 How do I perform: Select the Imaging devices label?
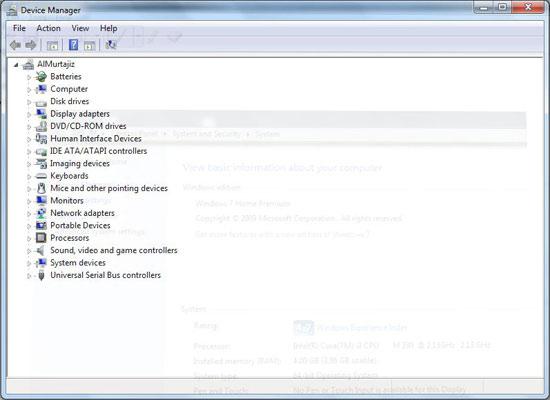(x=80, y=164)
